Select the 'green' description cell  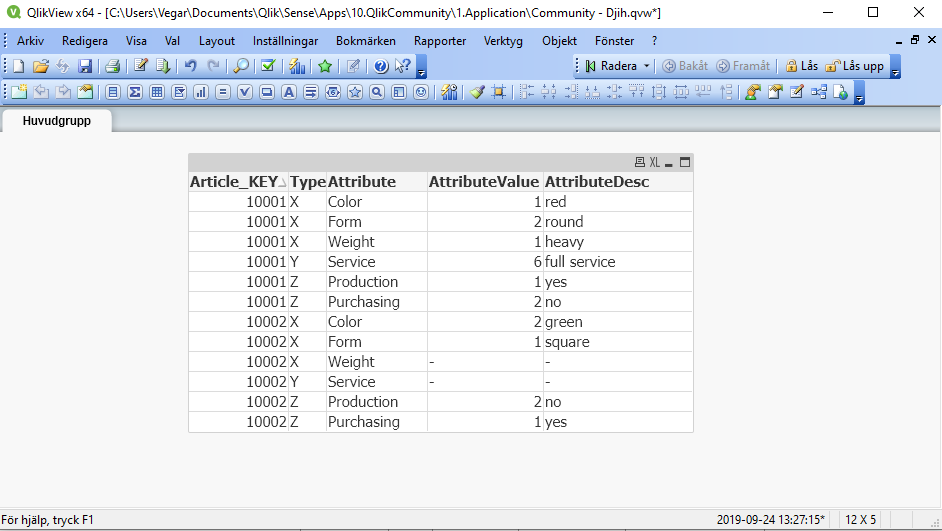point(618,322)
